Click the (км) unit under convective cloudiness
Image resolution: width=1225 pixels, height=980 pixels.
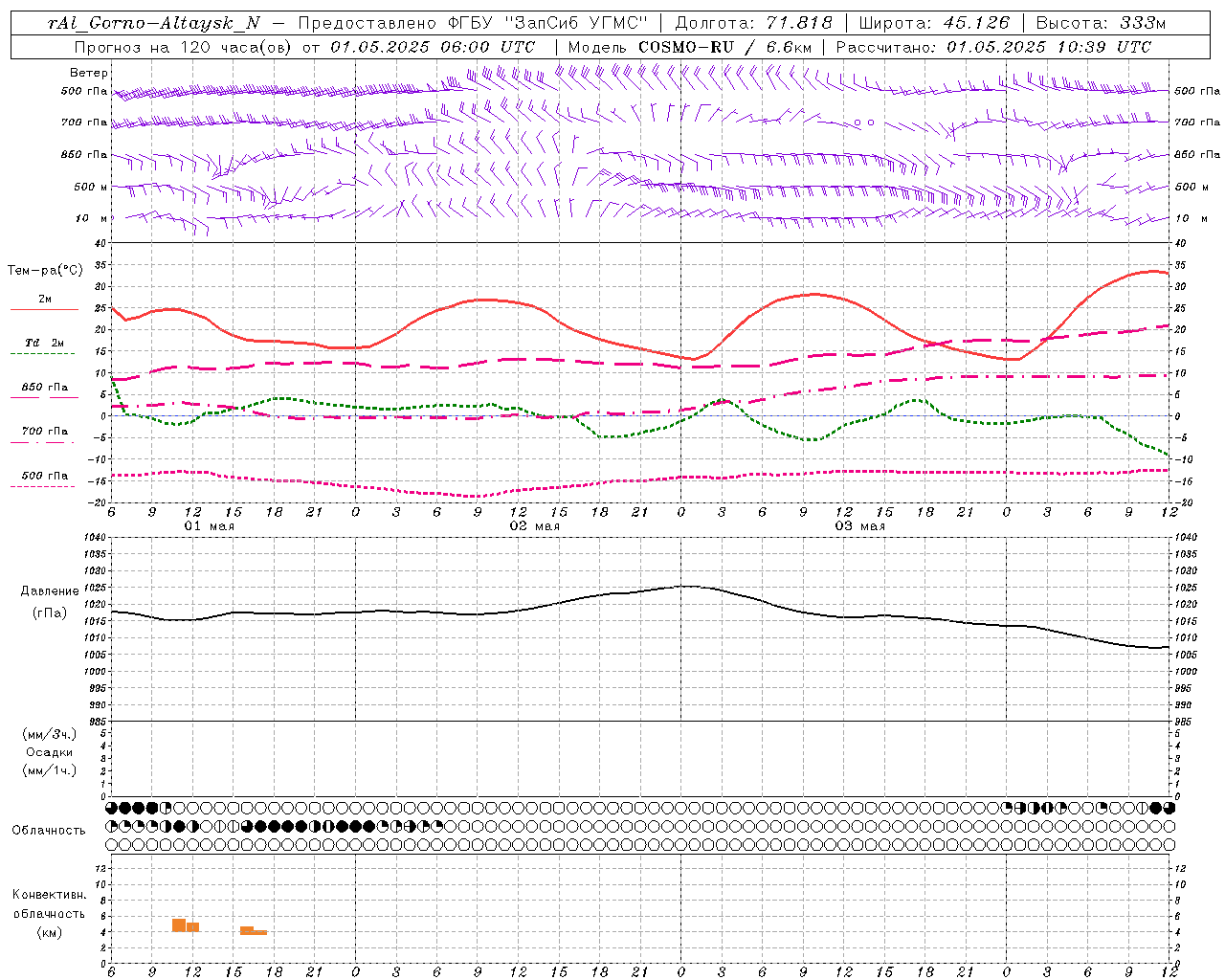(x=49, y=932)
